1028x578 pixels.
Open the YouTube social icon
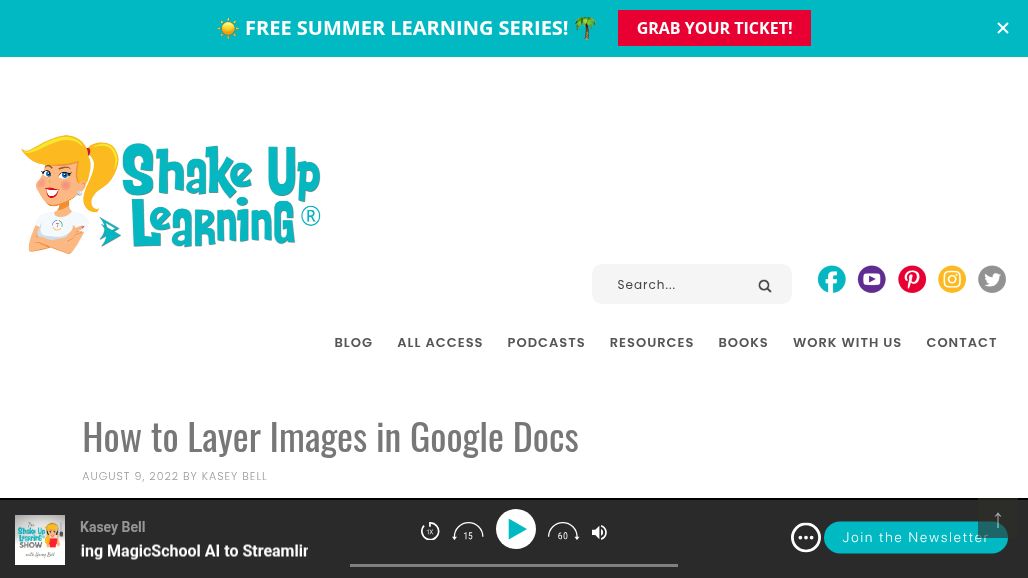point(871,279)
